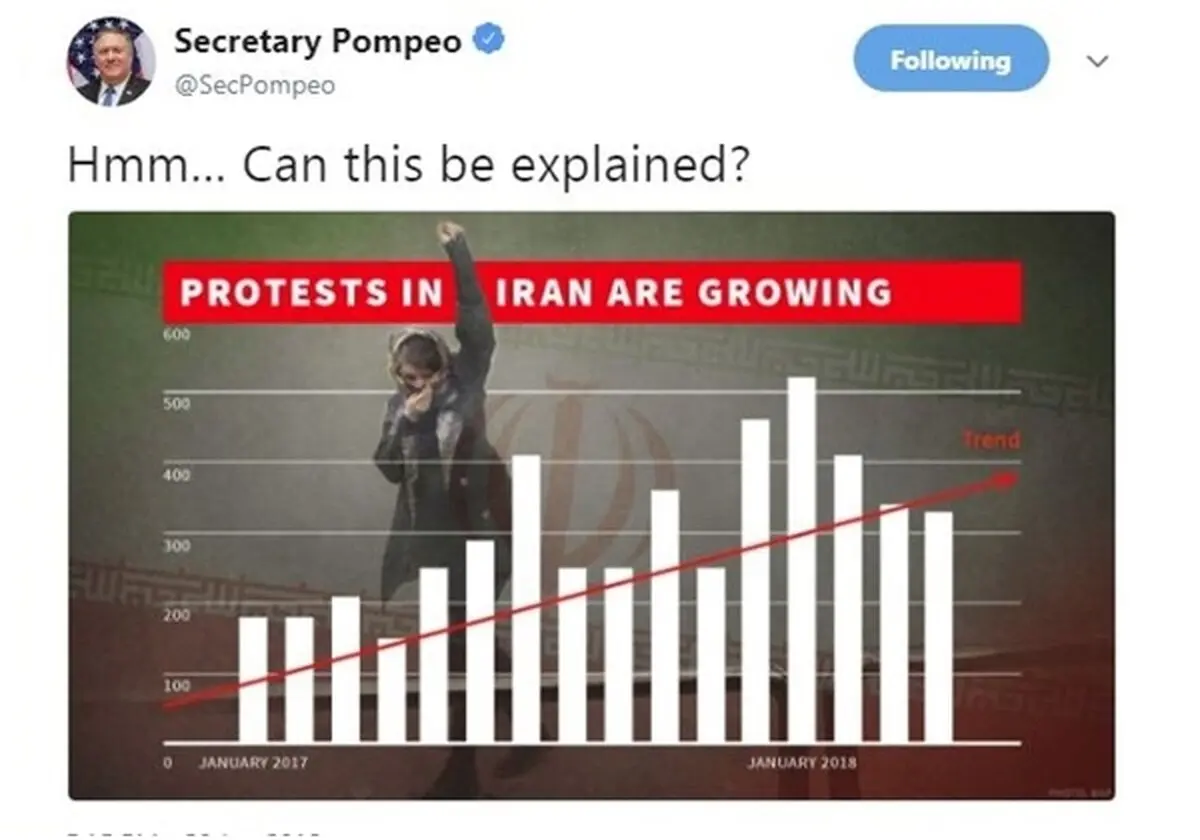The width and height of the screenshot is (1200, 840).
Task: Click the red 'Trend' label
Action: pyautogui.click(x=992, y=439)
